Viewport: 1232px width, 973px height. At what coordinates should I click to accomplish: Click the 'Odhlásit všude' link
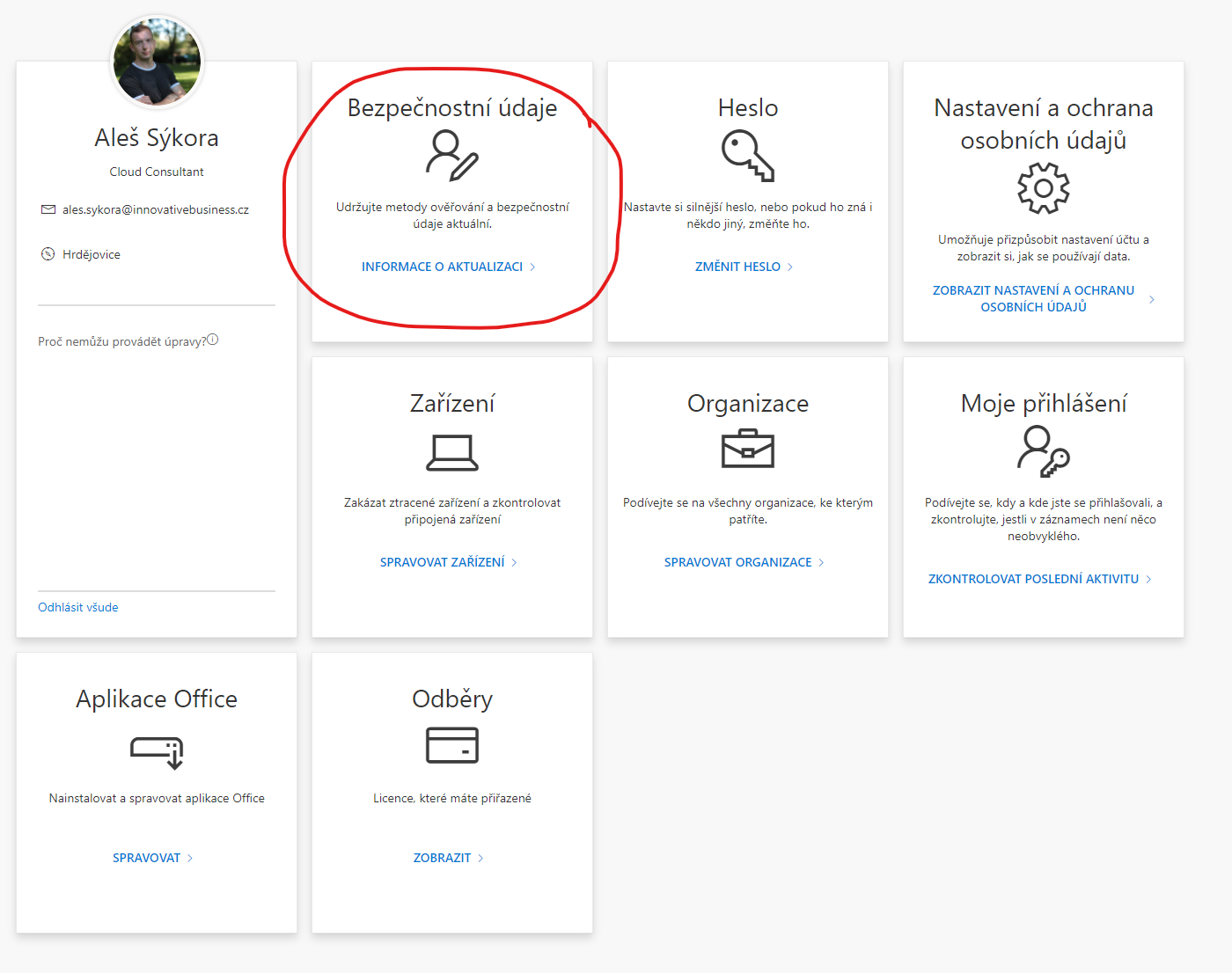point(77,607)
